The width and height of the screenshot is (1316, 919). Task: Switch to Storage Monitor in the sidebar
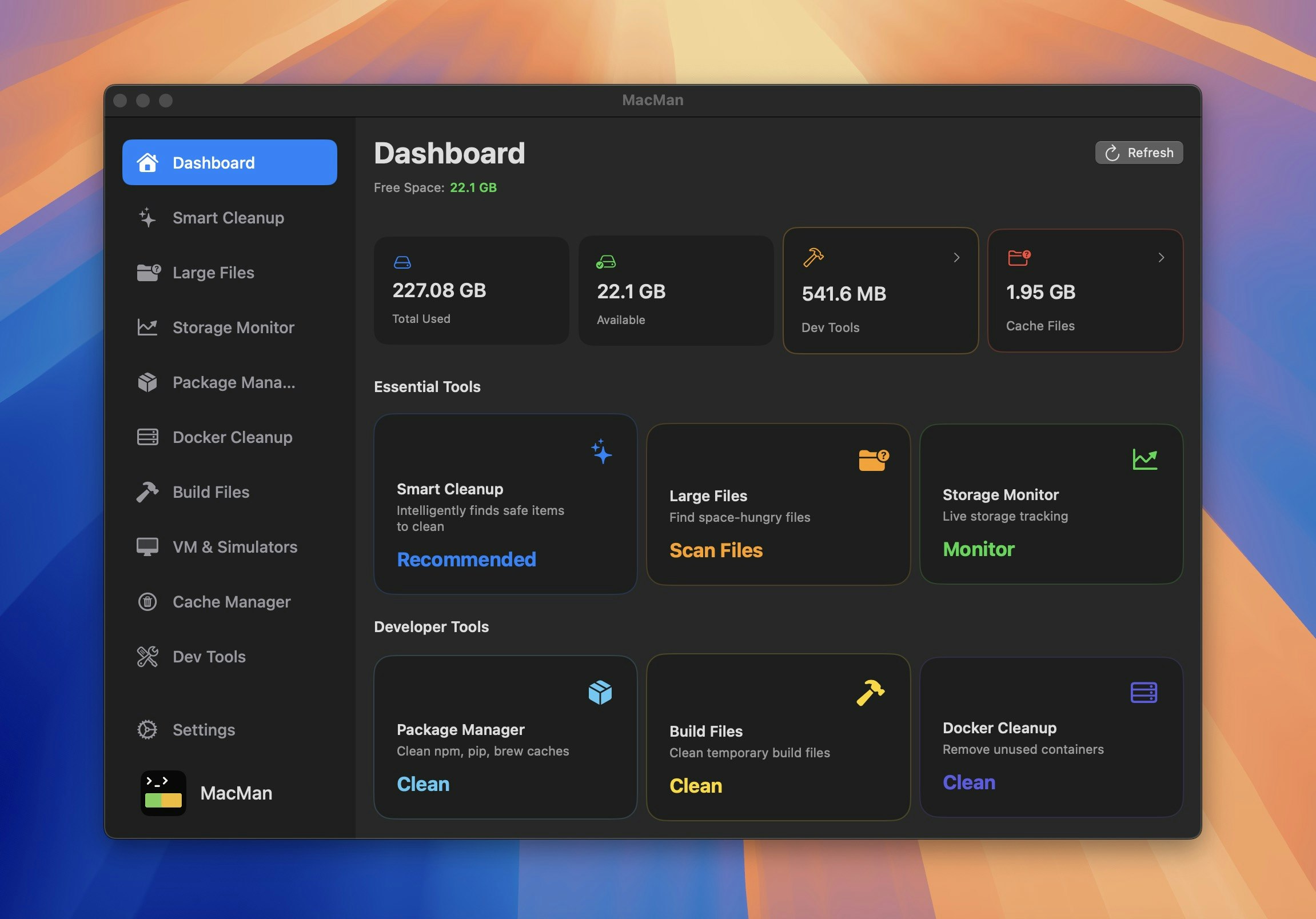click(233, 327)
